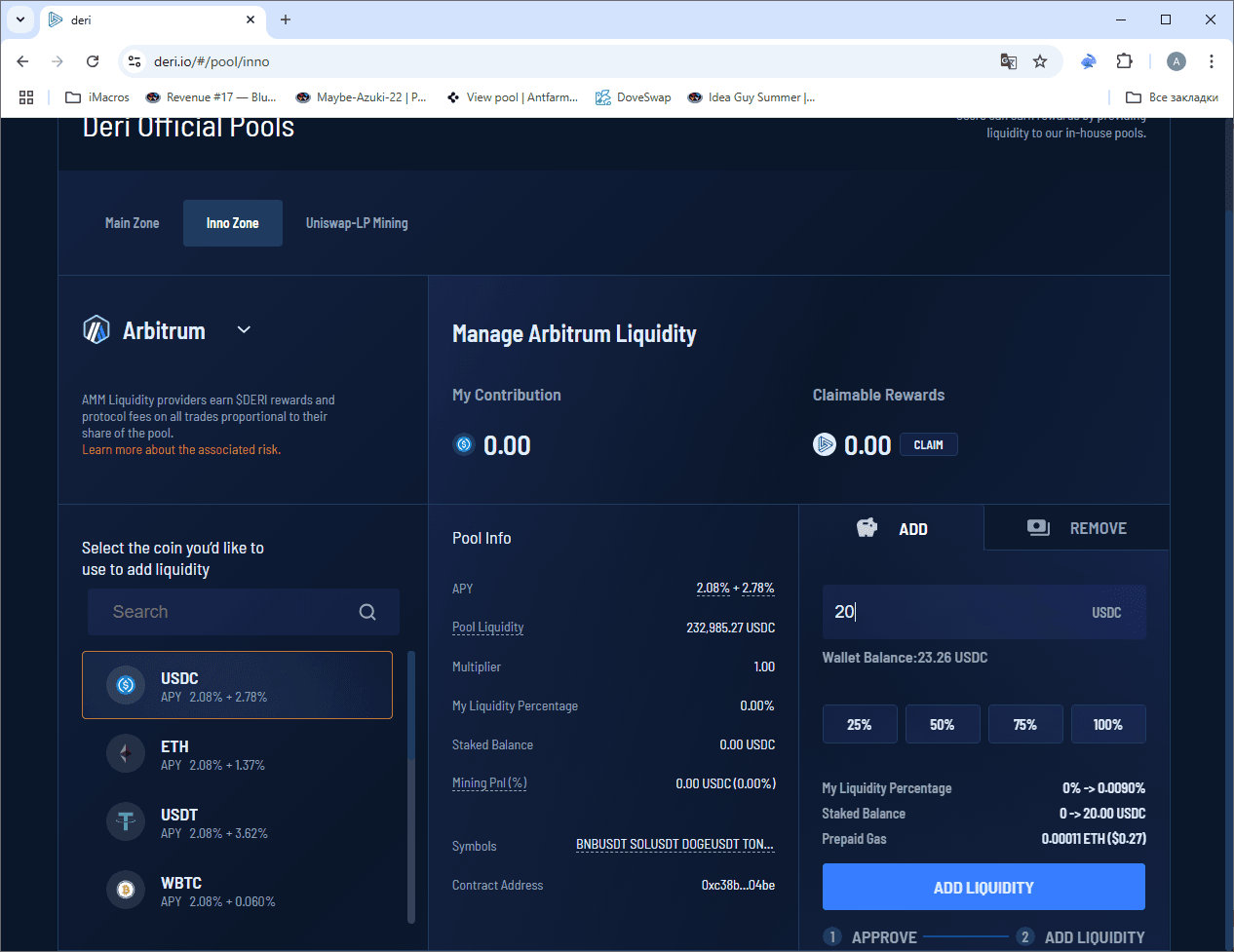Open the tab search dropdown arrow
This screenshot has height=952, width=1234.
[x=19, y=19]
